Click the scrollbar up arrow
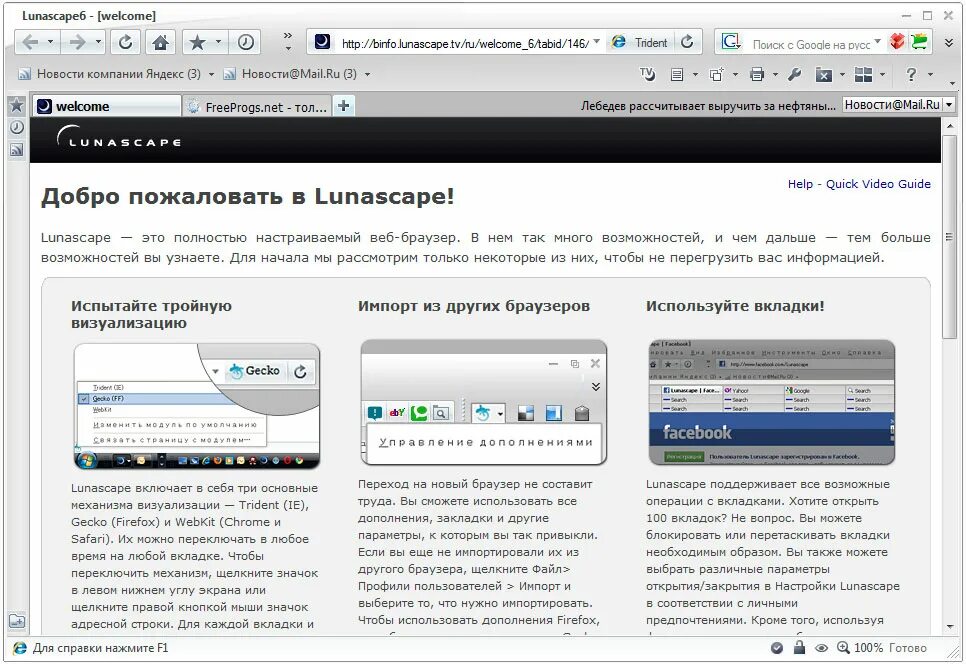The height and width of the screenshot is (664, 966). point(949,126)
